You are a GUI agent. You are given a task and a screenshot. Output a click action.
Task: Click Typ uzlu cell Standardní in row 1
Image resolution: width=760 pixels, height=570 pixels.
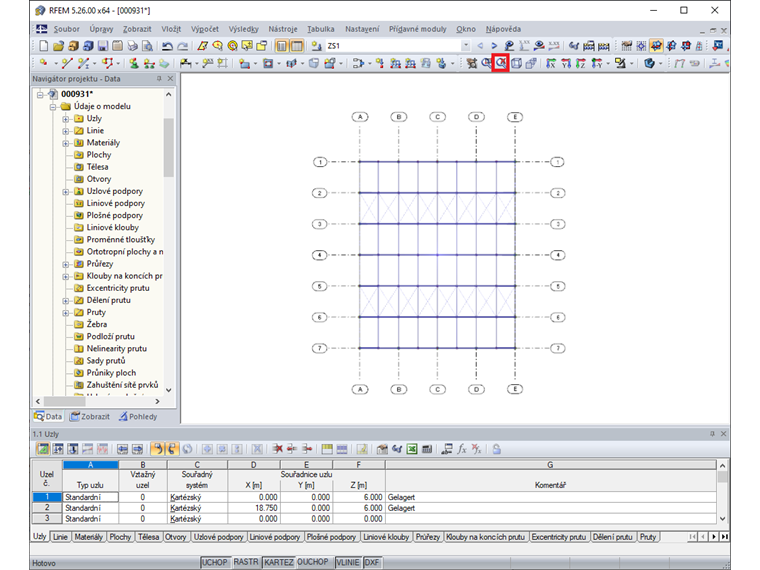tap(91, 497)
